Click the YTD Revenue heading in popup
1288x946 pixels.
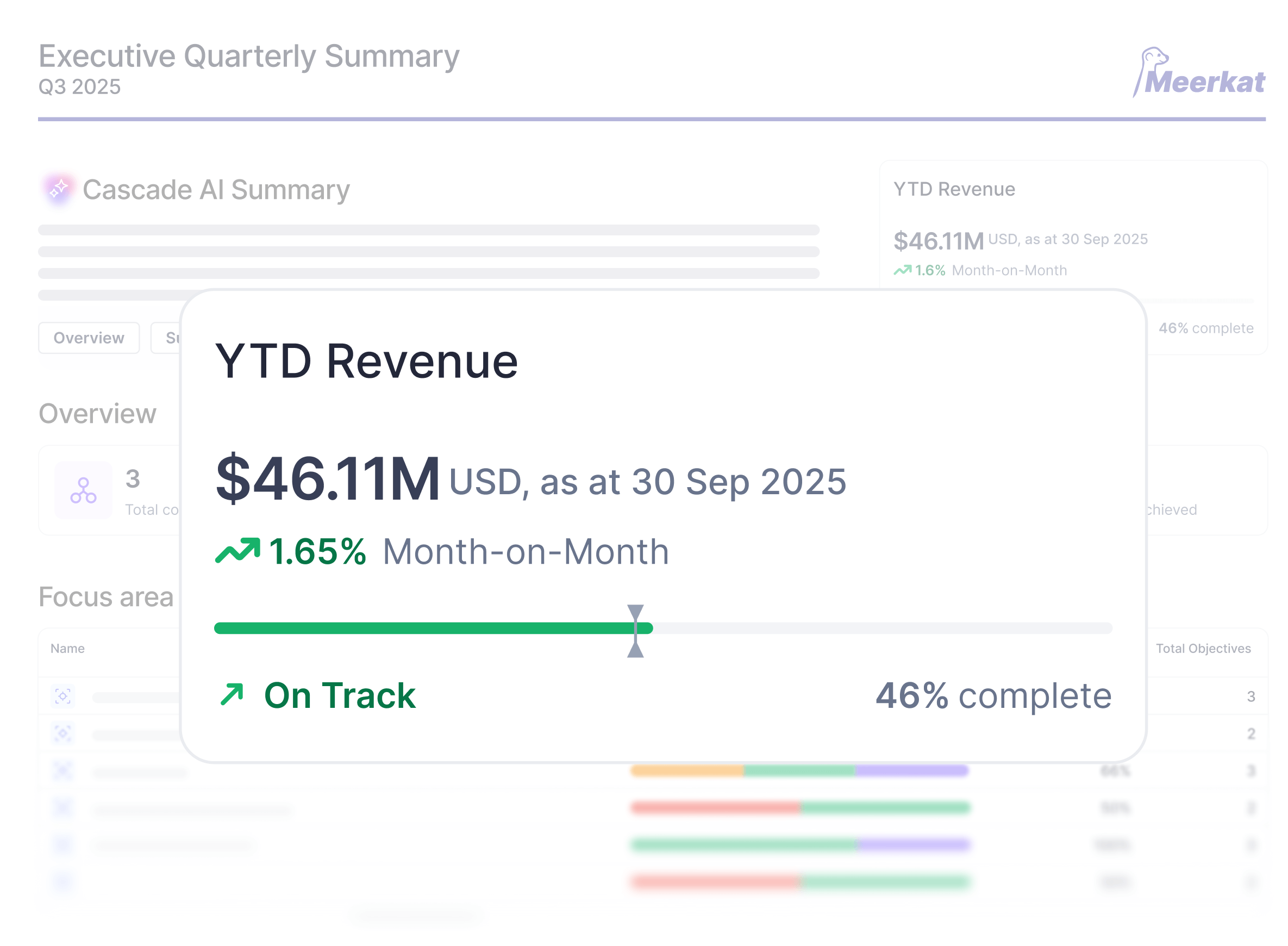point(366,361)
